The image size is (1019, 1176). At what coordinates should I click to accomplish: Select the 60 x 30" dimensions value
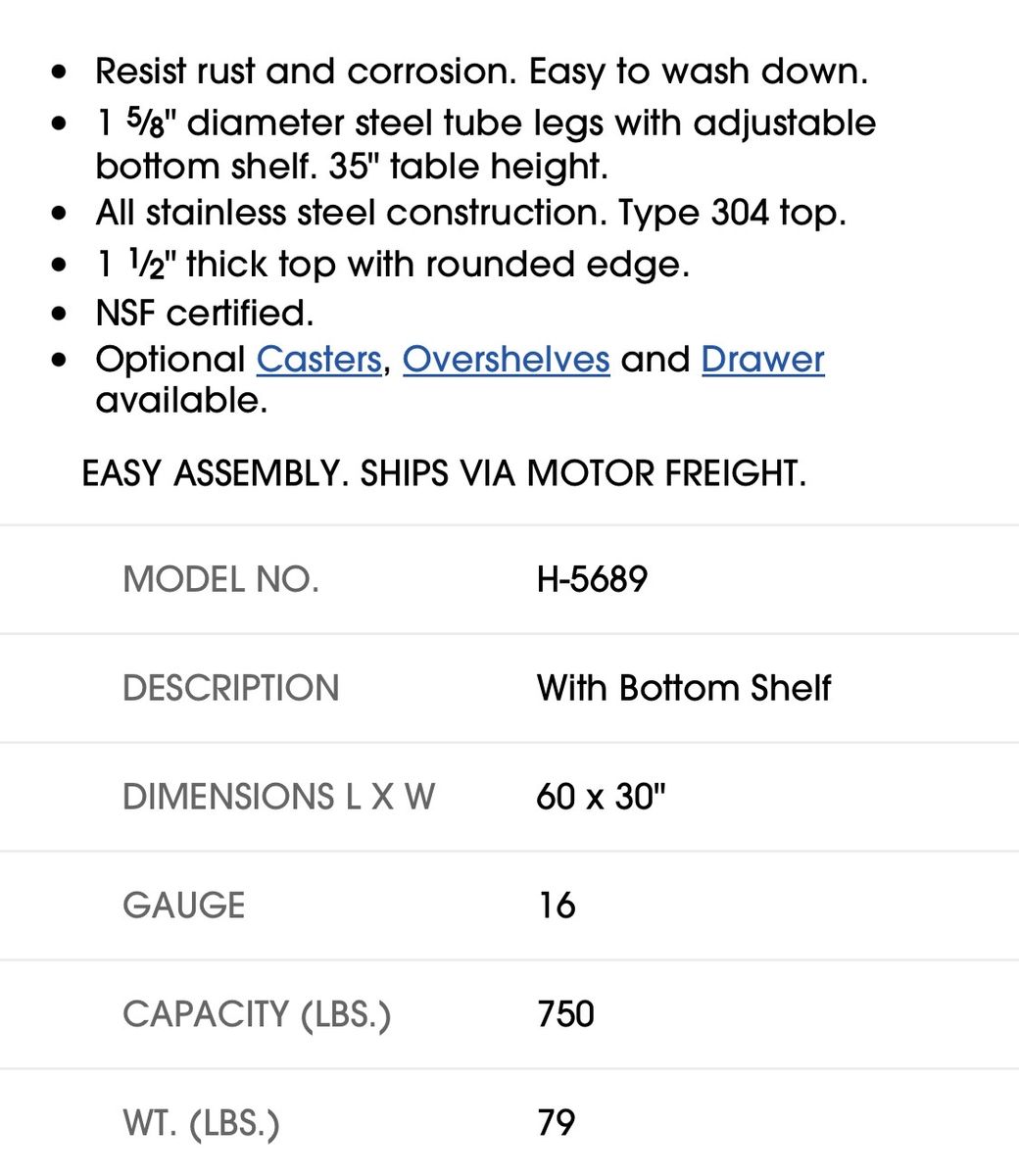[x=601, y=797]
